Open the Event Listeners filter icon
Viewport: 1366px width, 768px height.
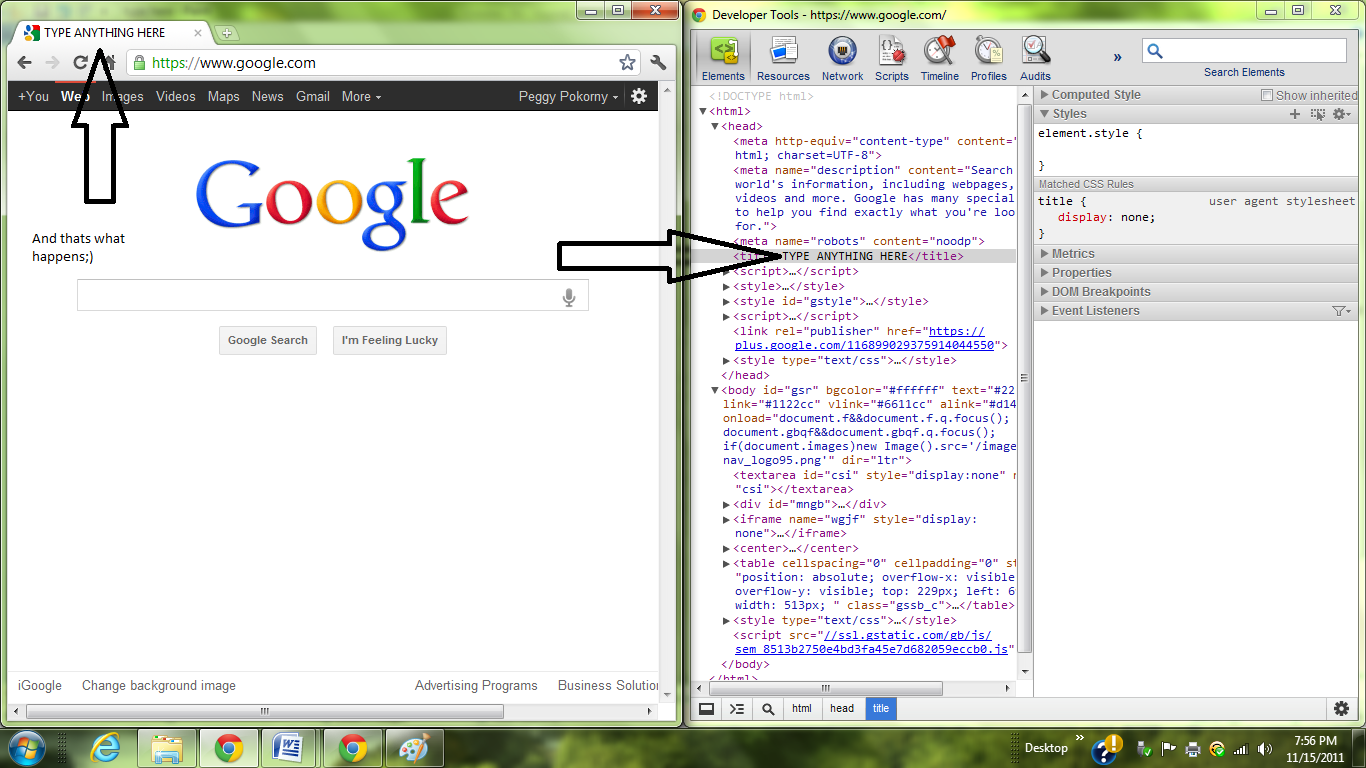point(1341,311)
